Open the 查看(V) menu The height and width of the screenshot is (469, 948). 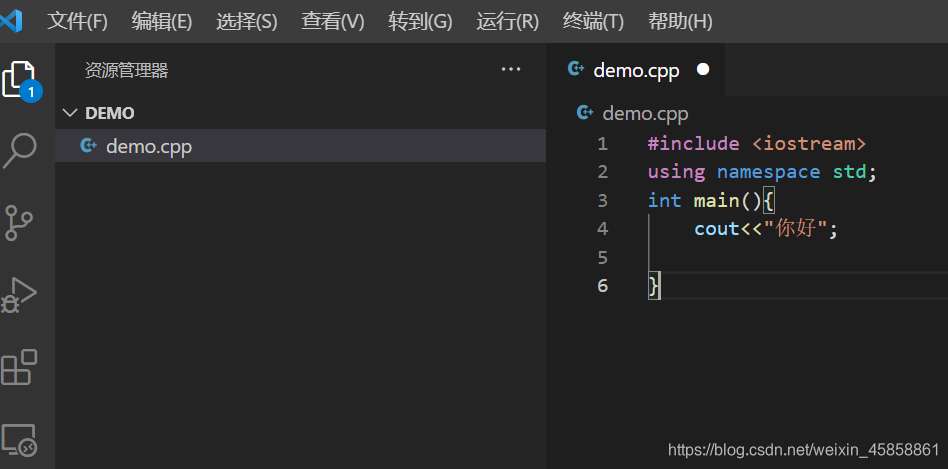[x=333, y=22]
